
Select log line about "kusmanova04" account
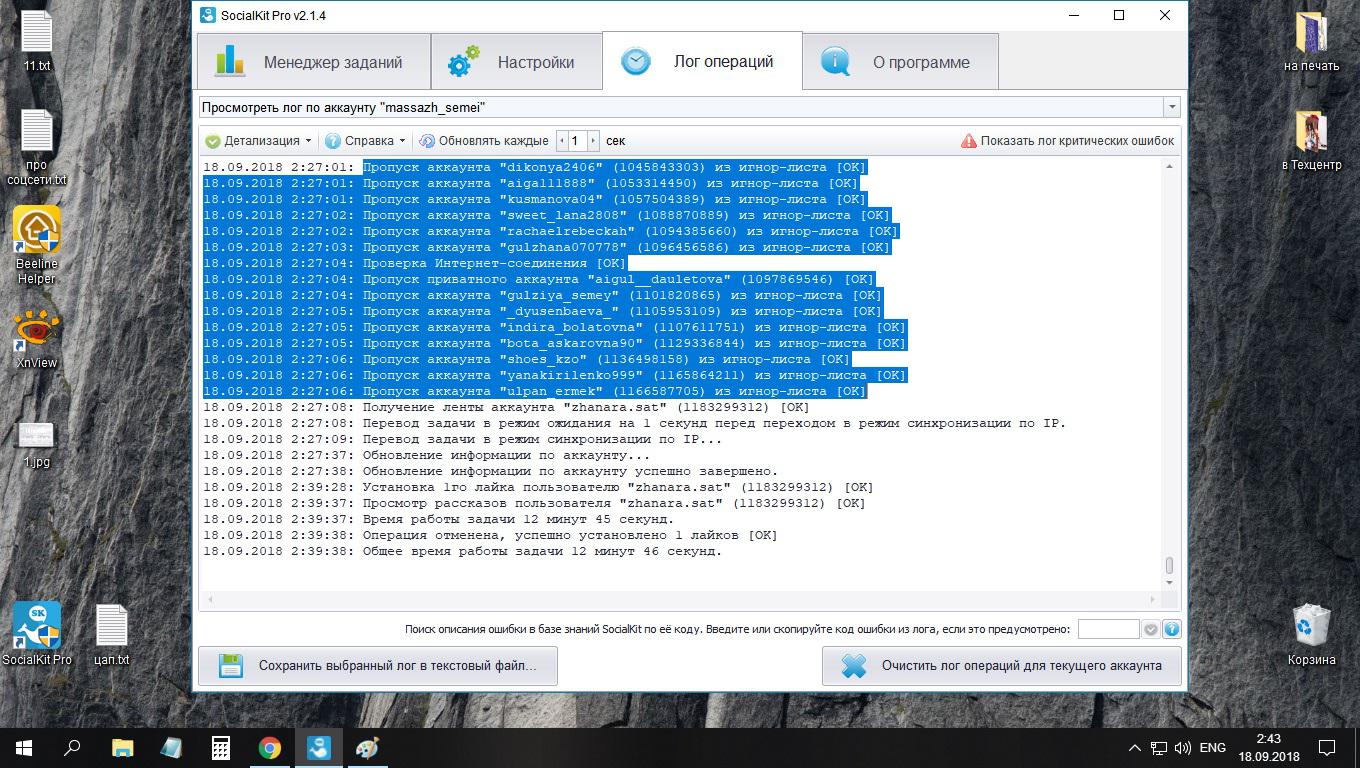pos(535,199)
